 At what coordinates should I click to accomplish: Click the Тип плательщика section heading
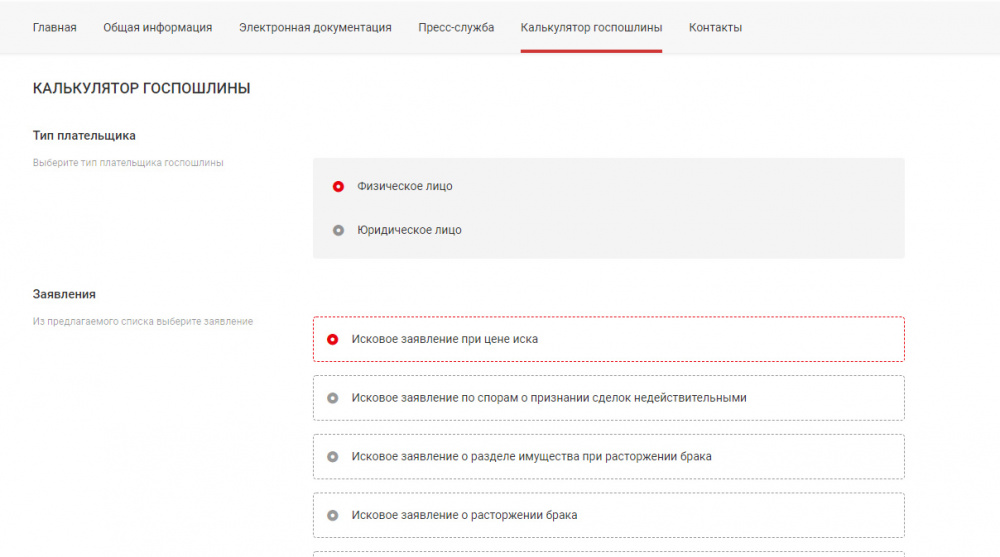pyautogui.click(x=84, y=135)
